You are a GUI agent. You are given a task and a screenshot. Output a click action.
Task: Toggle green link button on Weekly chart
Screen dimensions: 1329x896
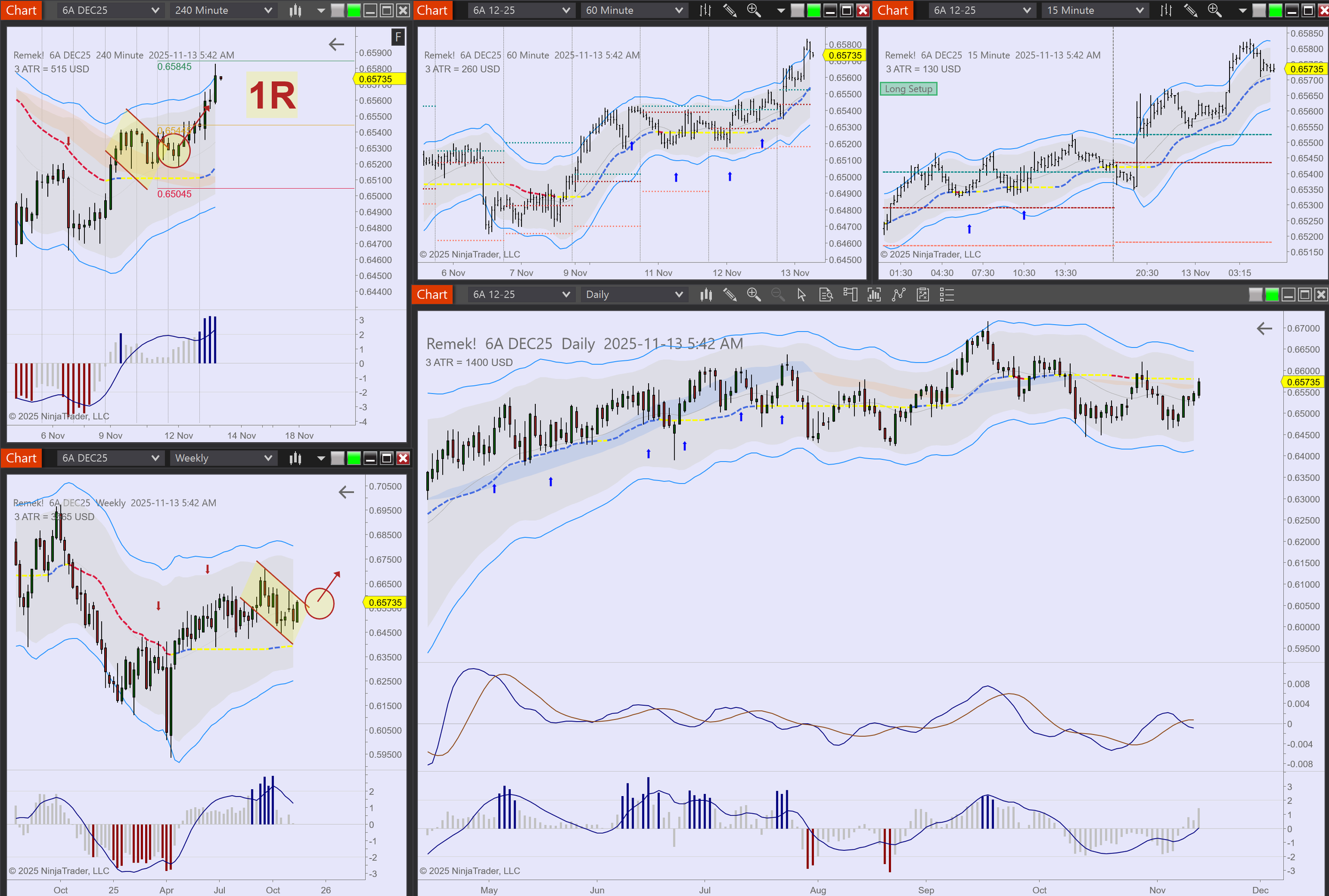point(354,458)
